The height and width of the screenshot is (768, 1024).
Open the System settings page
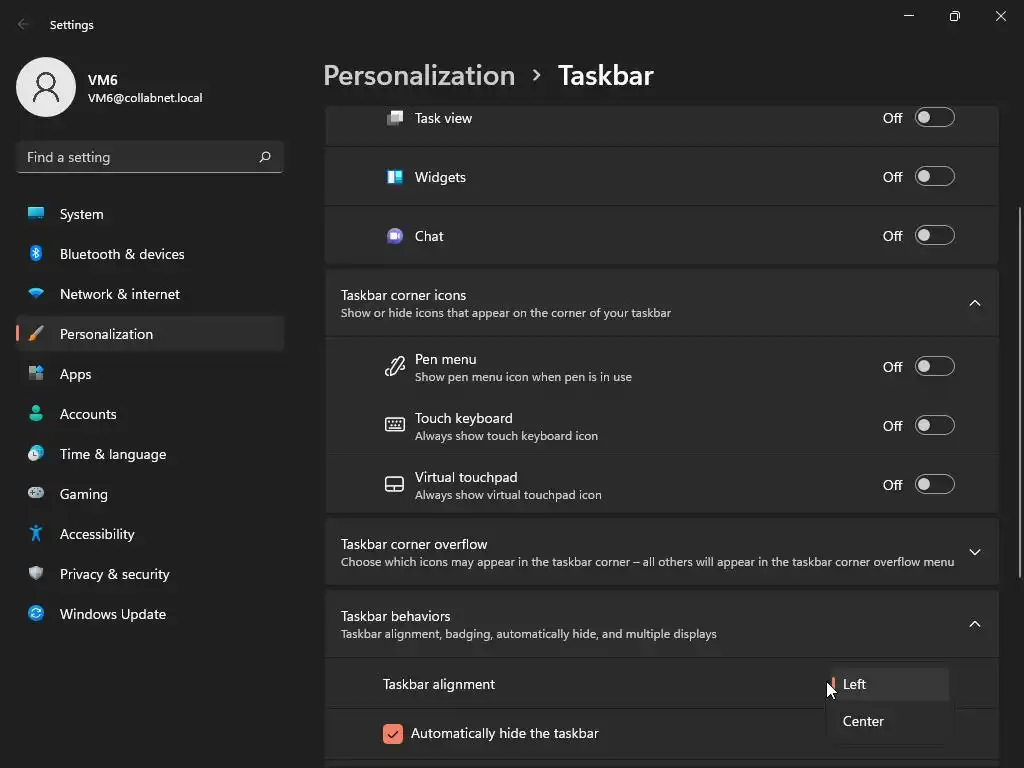(x=81, y=214)
